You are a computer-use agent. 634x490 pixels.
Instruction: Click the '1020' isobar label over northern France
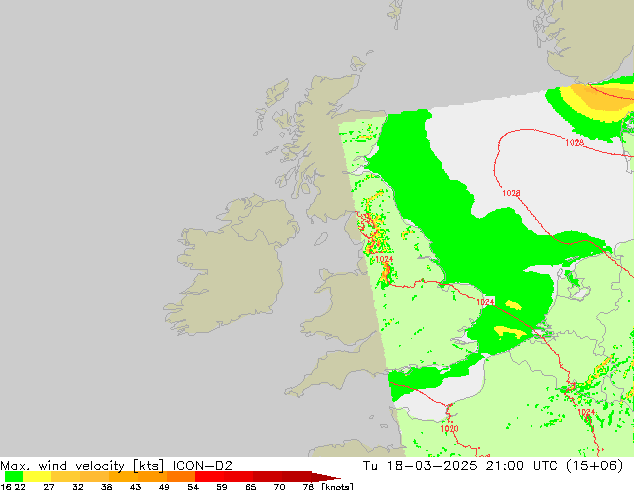tap(449, 429)
